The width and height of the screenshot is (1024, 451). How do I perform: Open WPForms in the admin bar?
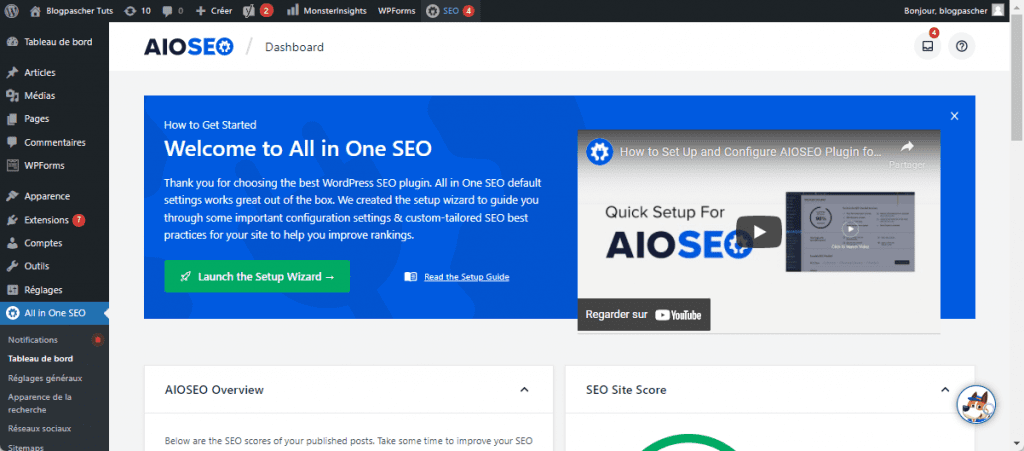click(396, 10)
